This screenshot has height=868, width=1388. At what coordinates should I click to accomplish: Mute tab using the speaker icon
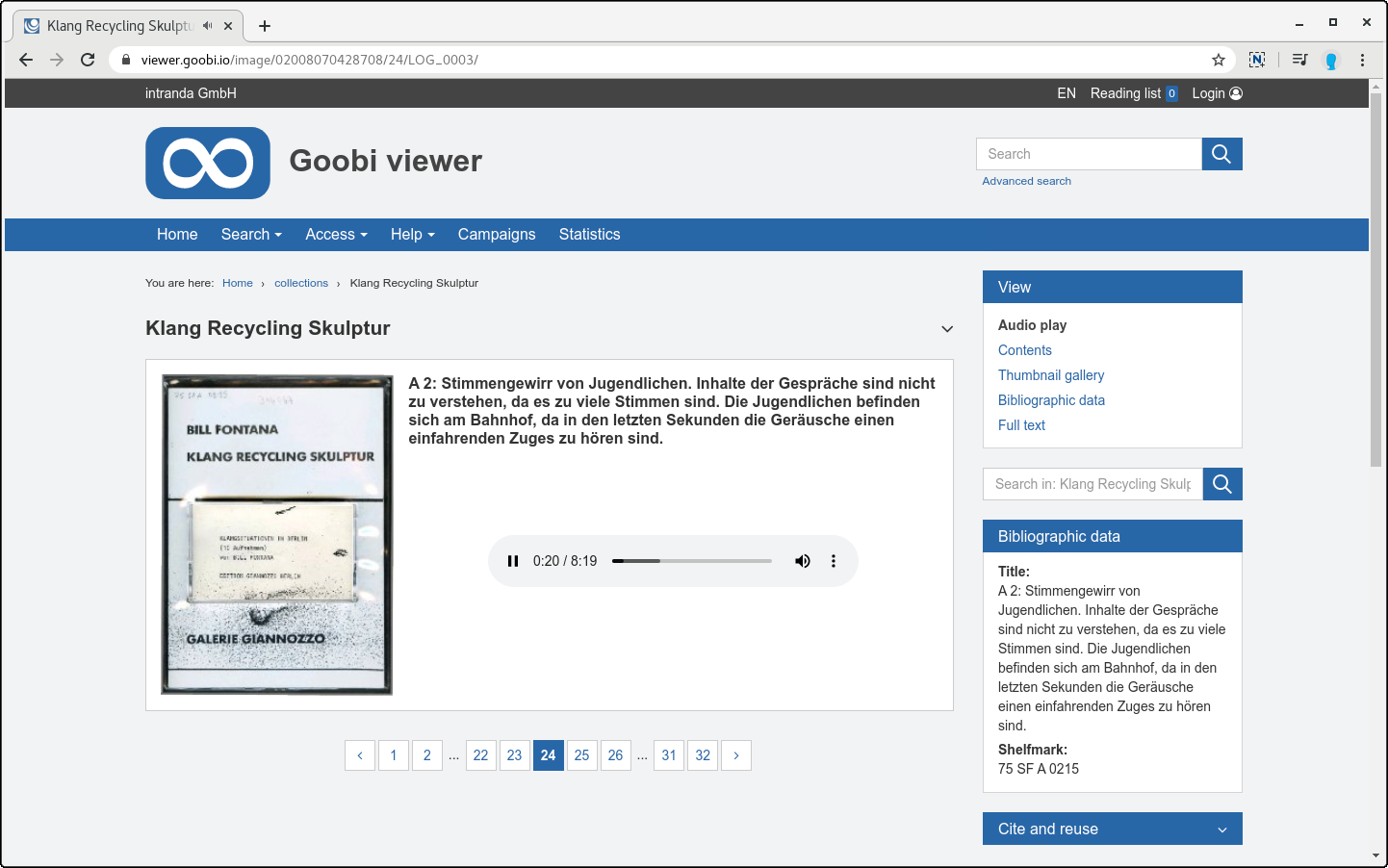207,26
